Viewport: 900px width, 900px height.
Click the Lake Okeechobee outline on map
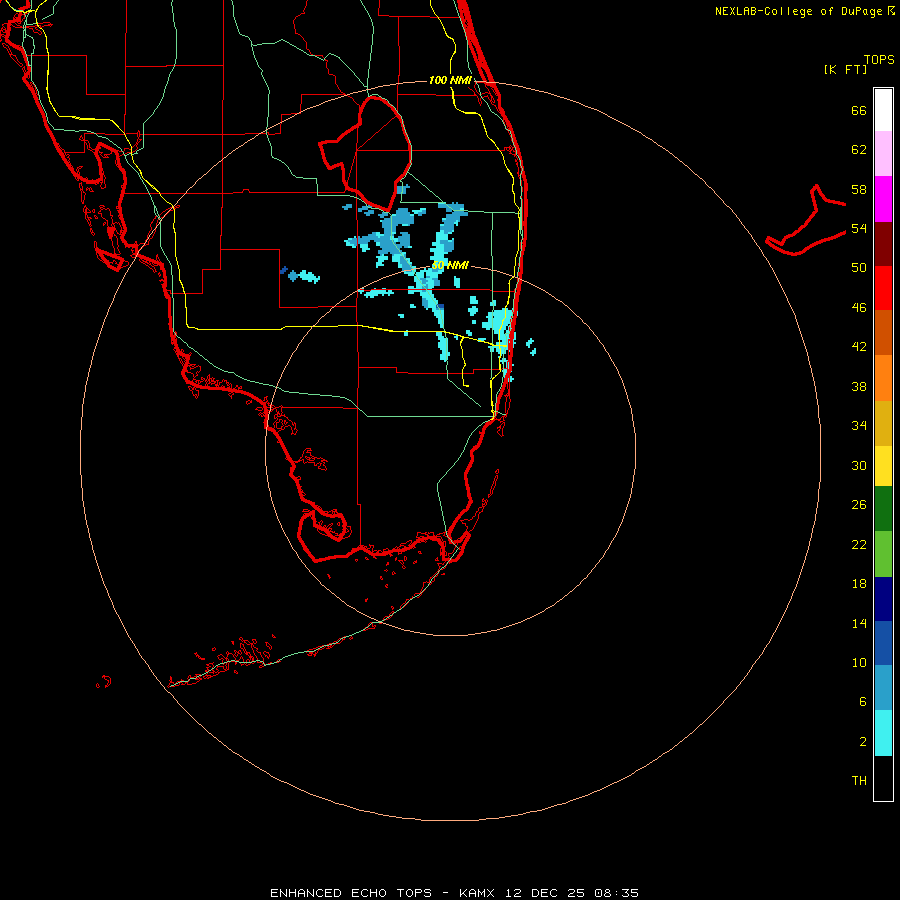366,153
